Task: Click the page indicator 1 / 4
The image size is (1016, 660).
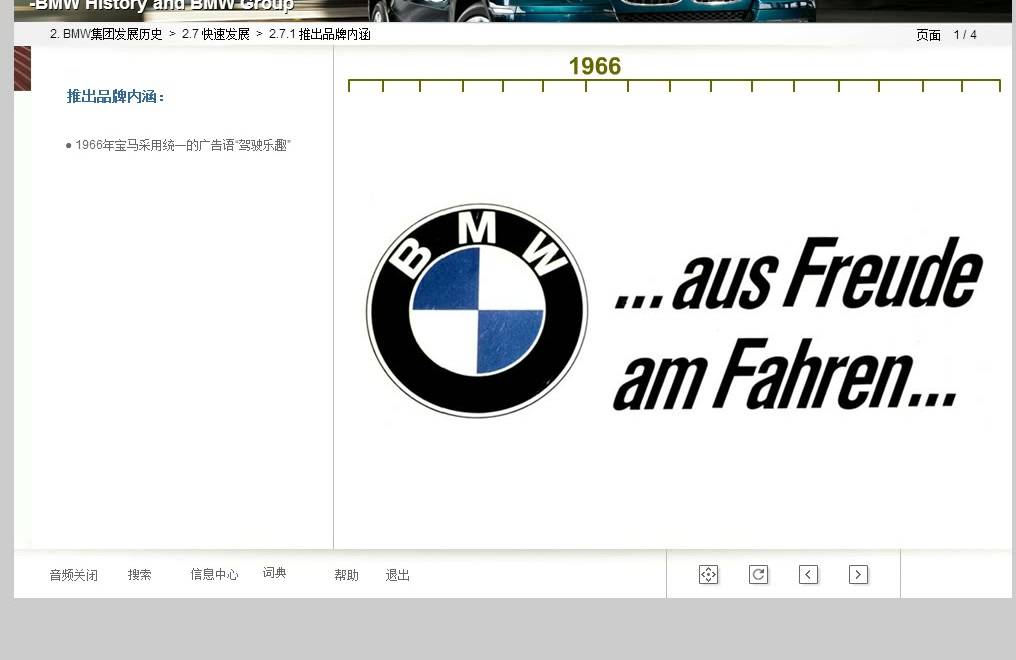Action: [965, 35]
